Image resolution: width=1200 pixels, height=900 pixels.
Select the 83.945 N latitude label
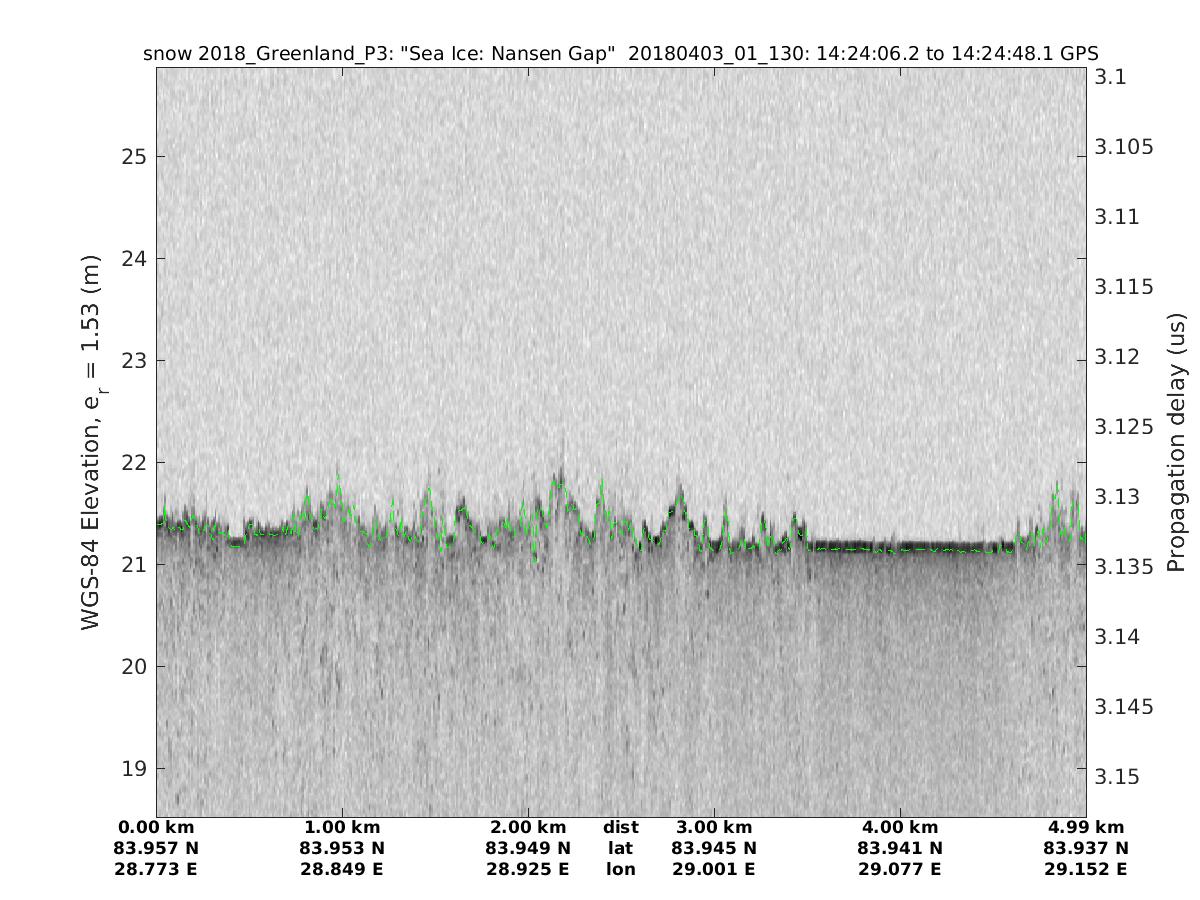[714, 849]
